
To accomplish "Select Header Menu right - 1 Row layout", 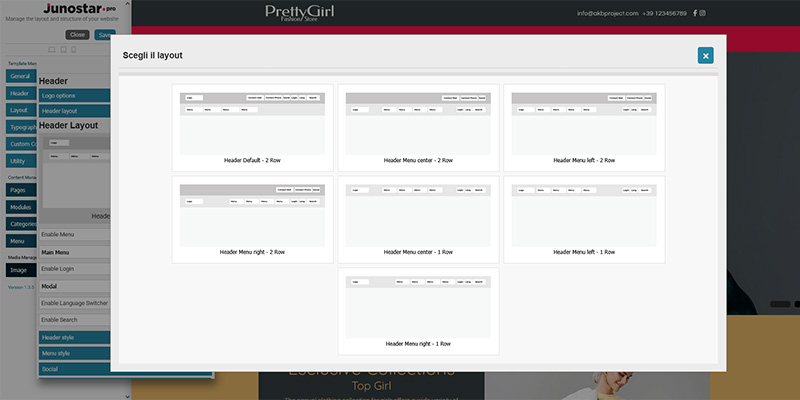I will tap(418, 311).
